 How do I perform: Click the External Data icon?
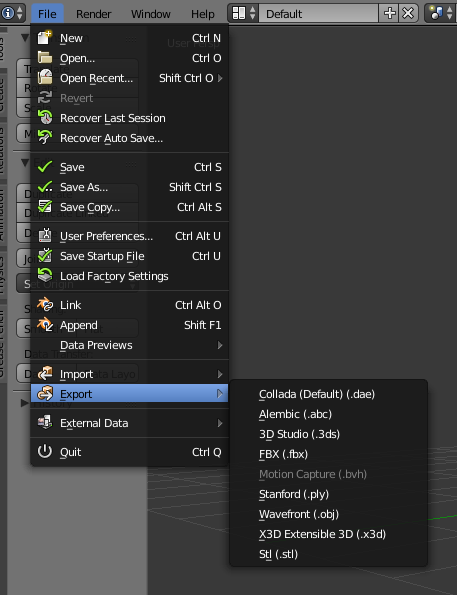pos(45,422)
